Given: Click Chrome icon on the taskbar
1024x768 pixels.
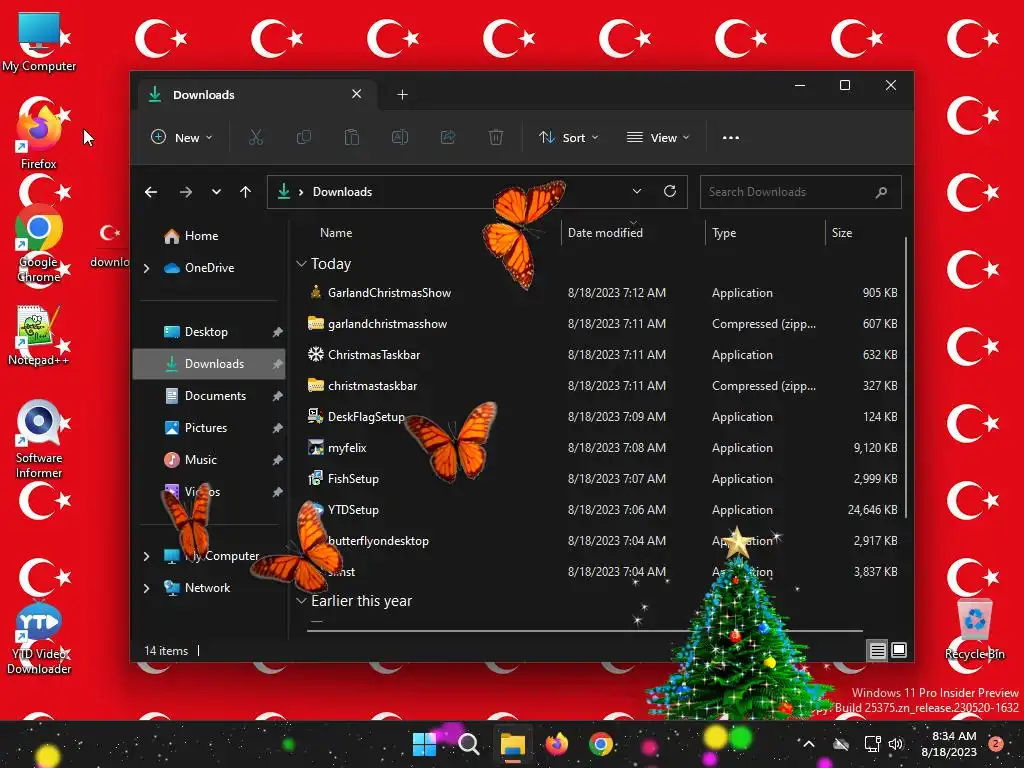Looking at the screenshot, I should point(601,744).
